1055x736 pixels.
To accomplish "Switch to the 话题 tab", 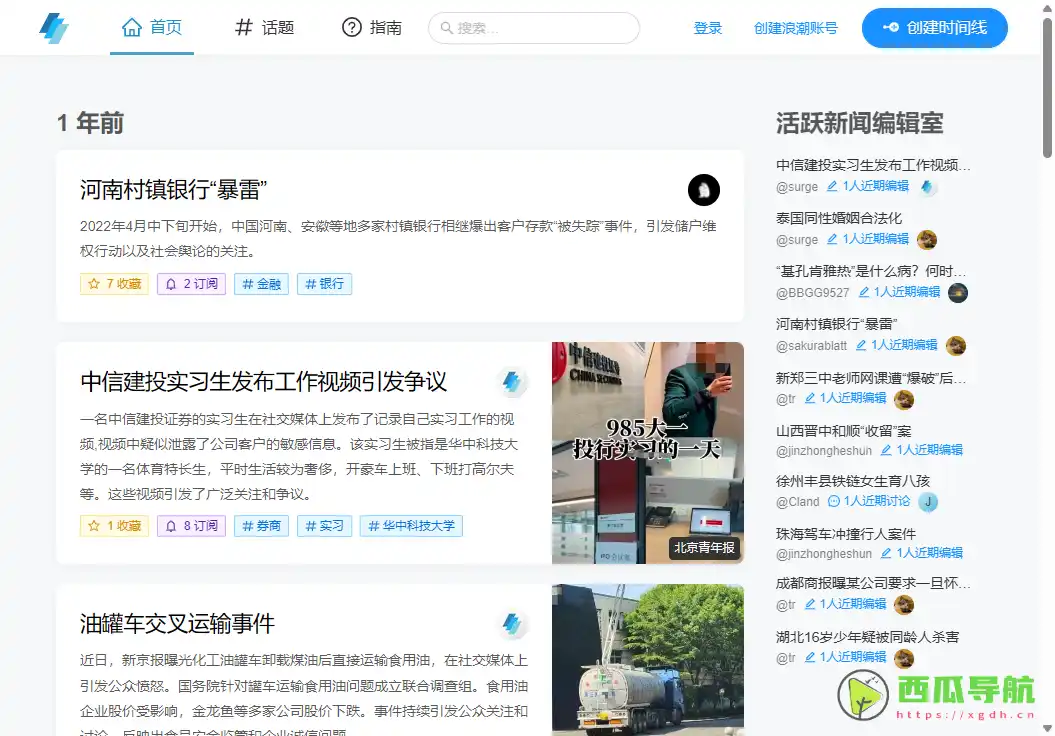I will point(264,28).
